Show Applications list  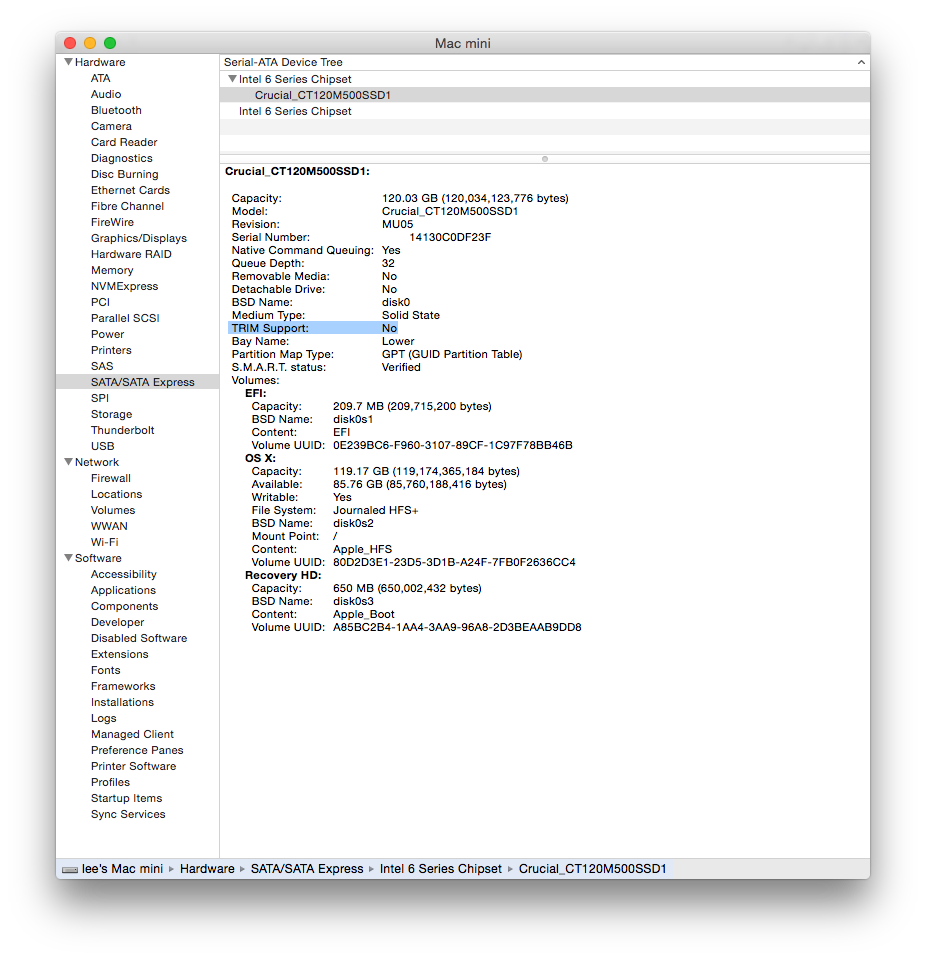coord(124,590)
